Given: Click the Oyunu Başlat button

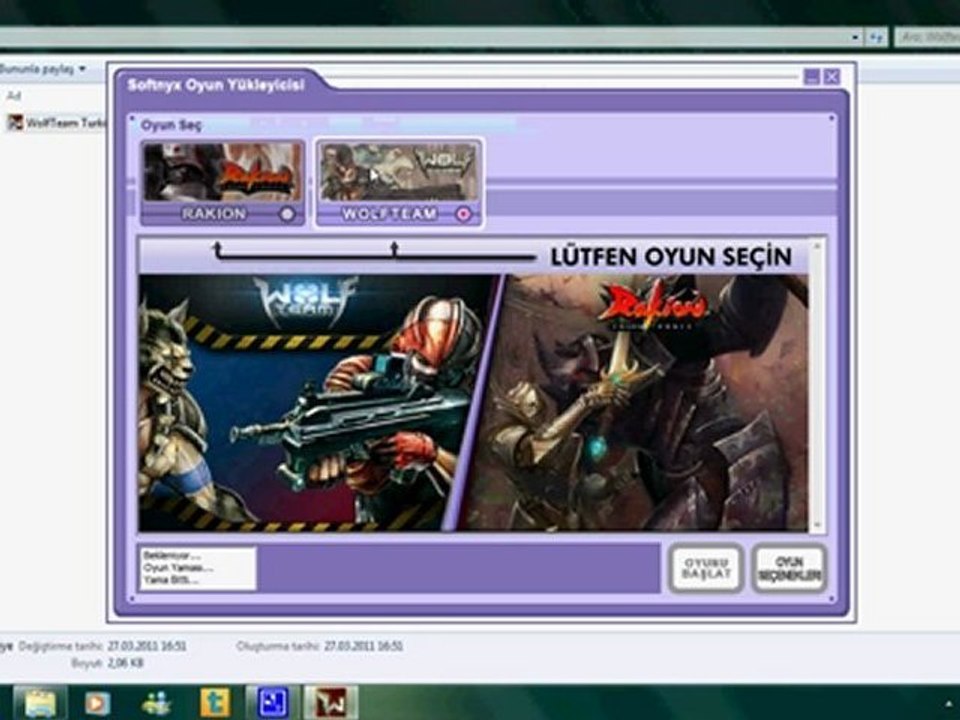Looking at the screenshot, I should 706,569.
